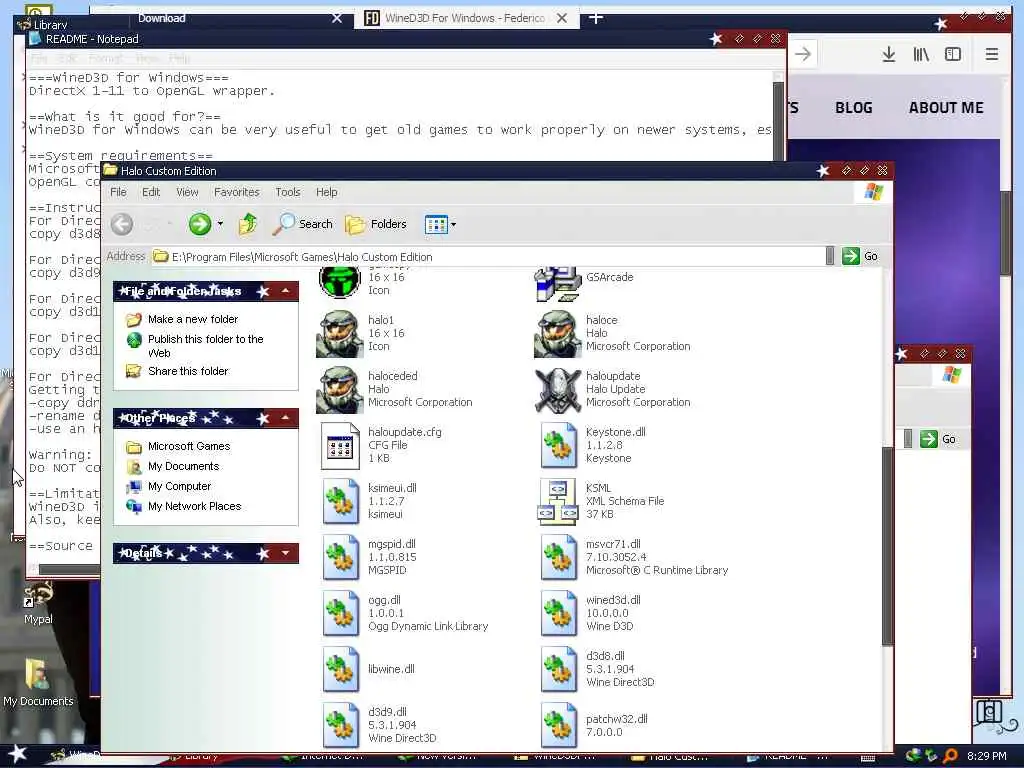Image resolution: width=1024 pixels, height=768 pixels.
Task: Open Microsoft Games in Other Places
Action: tap(189, 446)
